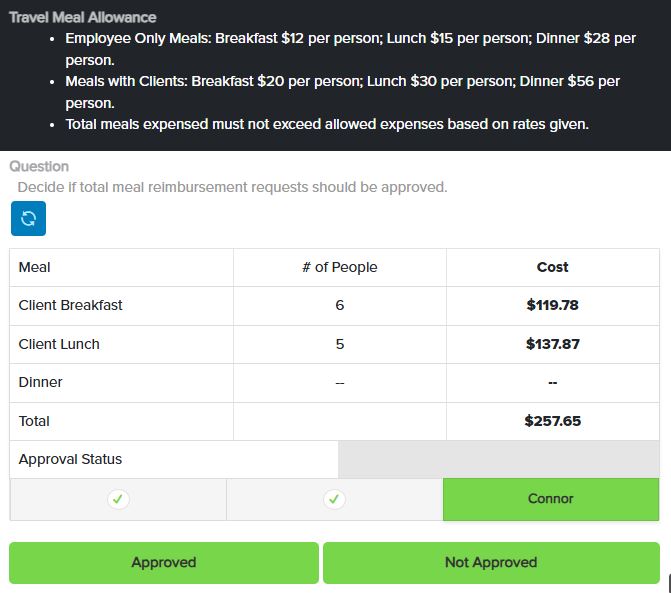Click the Client Lunch cost $137.87

pos(552,344)
